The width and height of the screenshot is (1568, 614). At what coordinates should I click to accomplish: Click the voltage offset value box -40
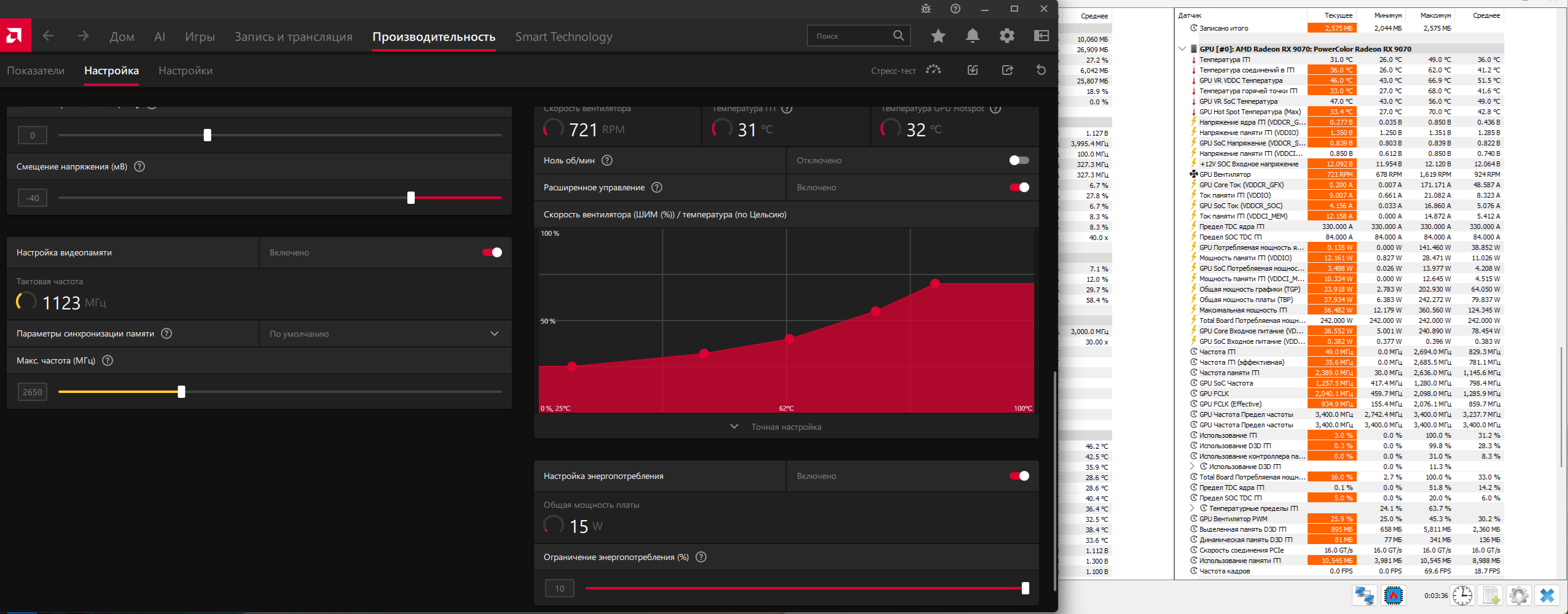coord(33,198)
